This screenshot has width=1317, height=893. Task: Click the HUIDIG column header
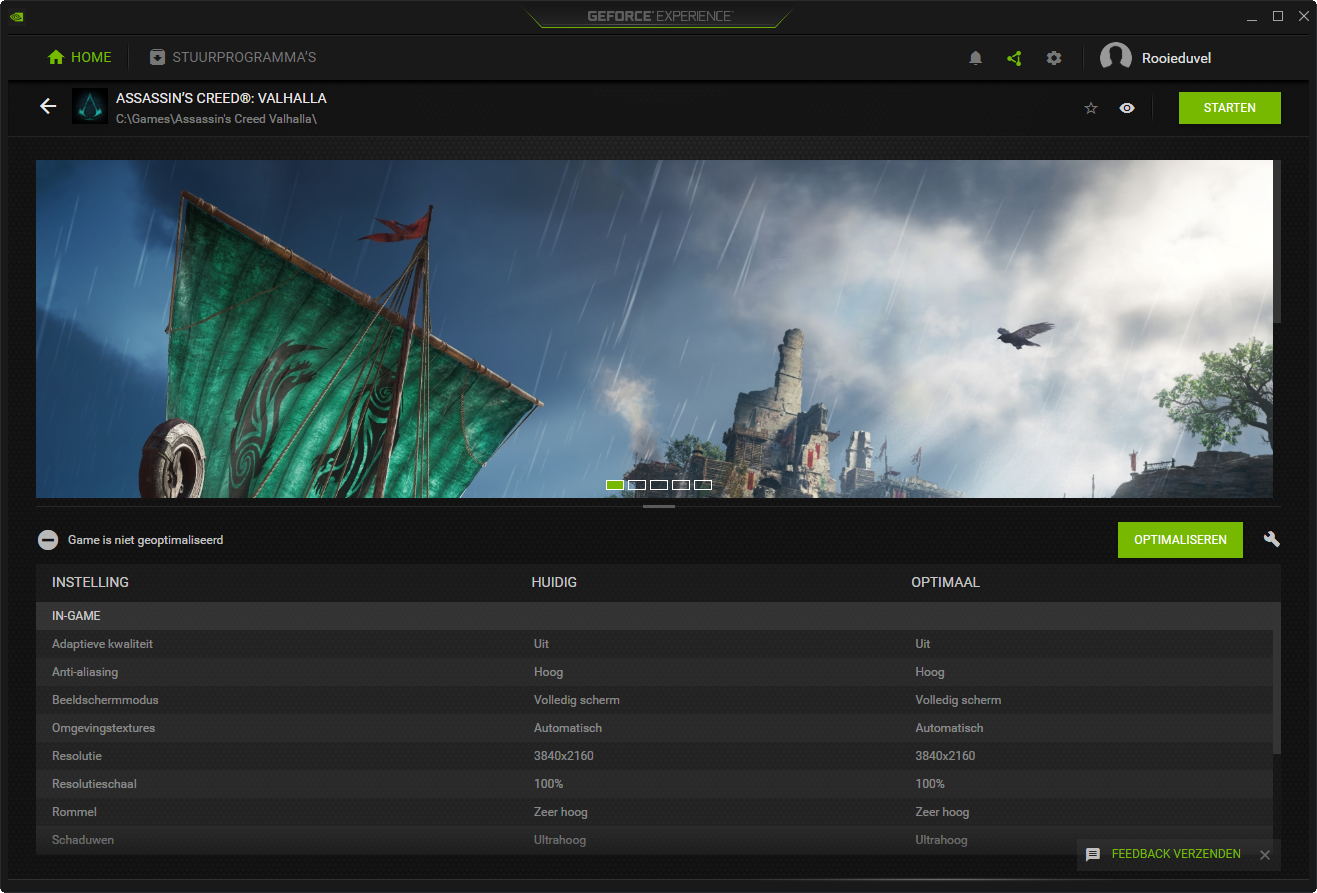tap(554, 582)
